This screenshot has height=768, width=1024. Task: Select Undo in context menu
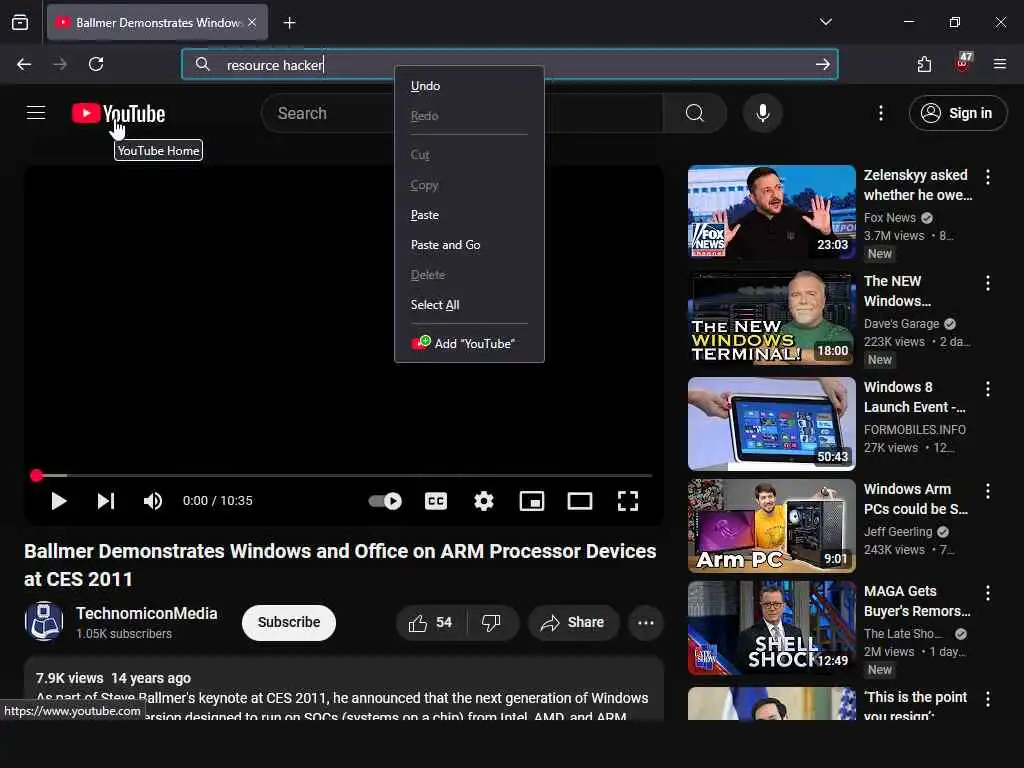coord(470,86)
